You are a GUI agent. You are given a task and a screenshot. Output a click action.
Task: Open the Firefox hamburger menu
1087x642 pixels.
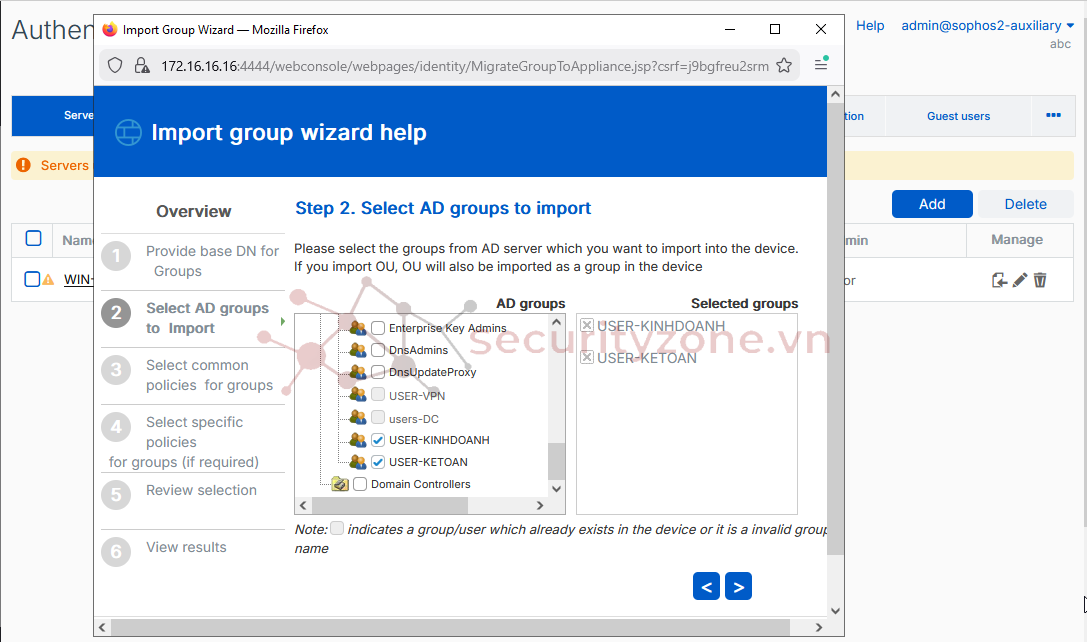[x=821, y=65]
